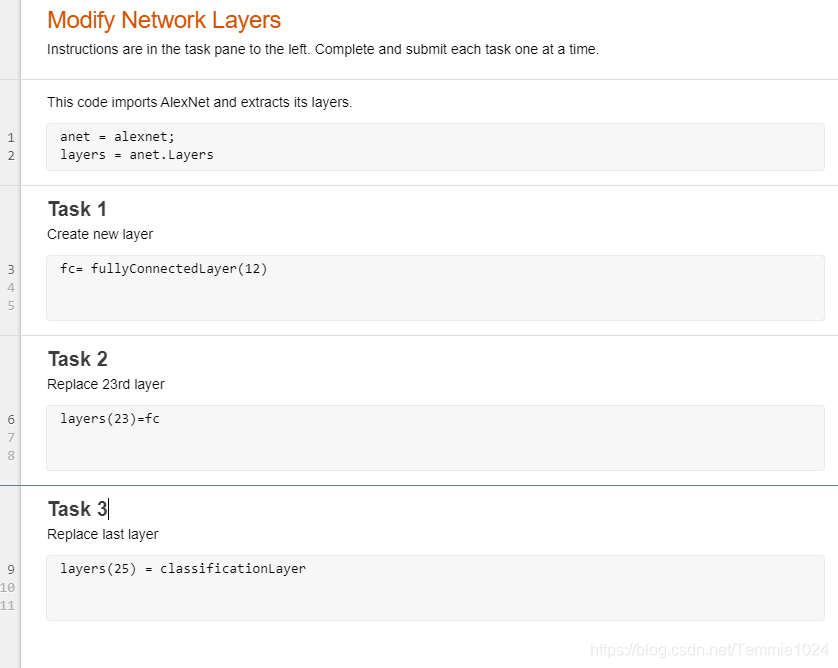Click line number 9 in gutter
838x668 pixels.
(11, 570)
